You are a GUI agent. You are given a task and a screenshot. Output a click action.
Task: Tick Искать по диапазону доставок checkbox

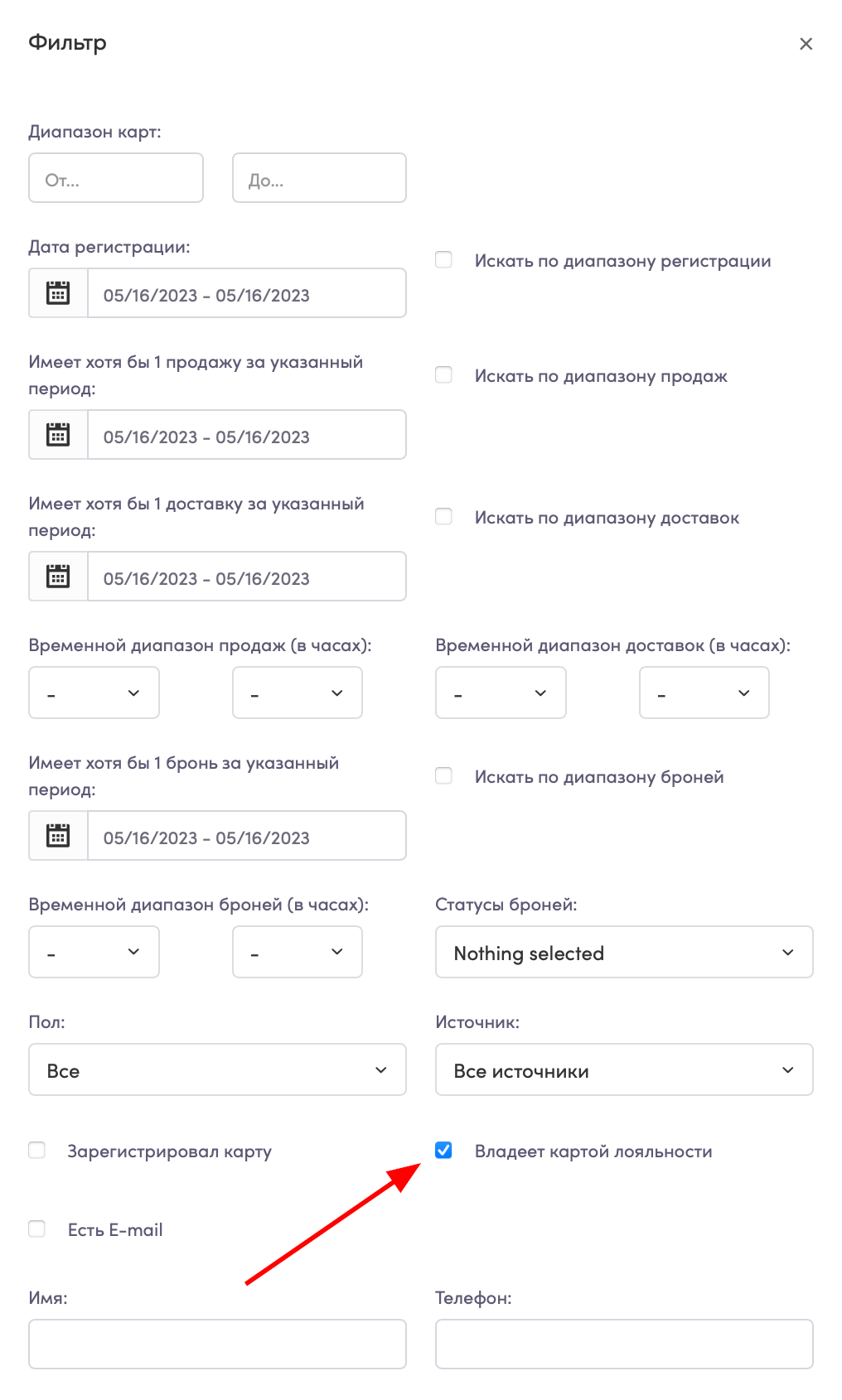tap(444, 517)
